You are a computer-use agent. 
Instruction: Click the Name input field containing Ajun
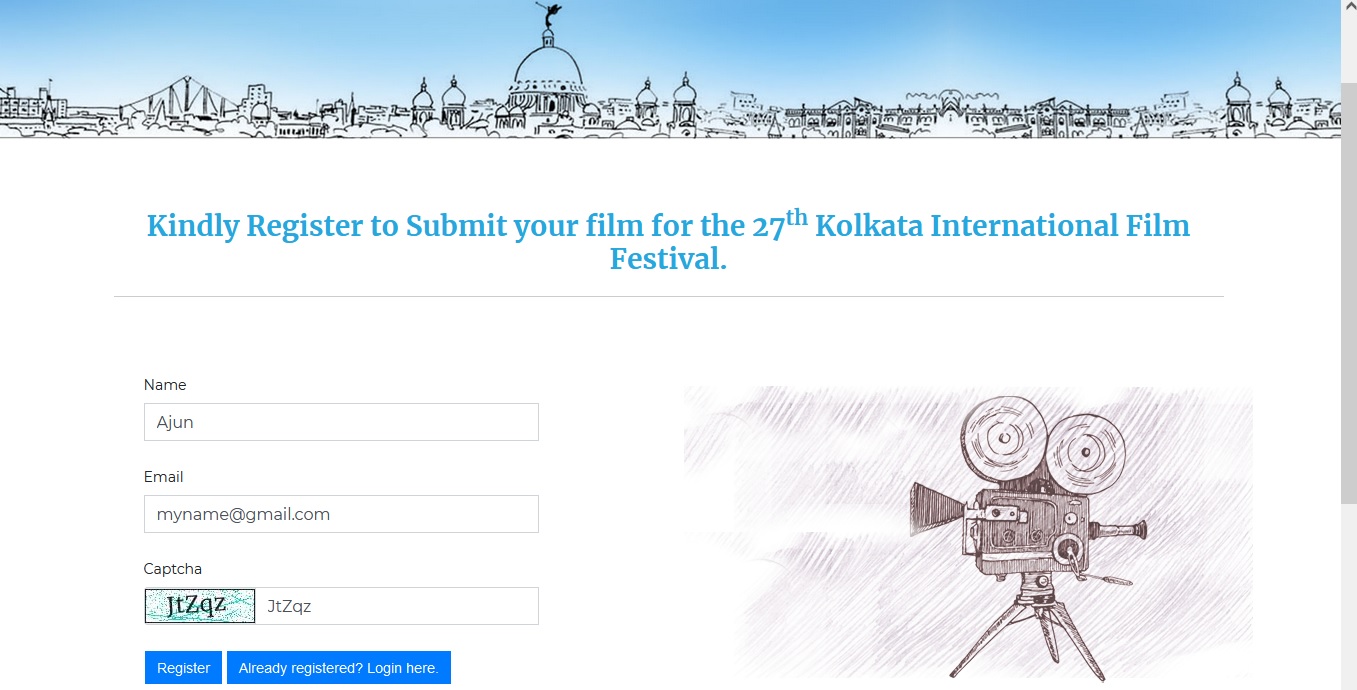click(341, 422)
